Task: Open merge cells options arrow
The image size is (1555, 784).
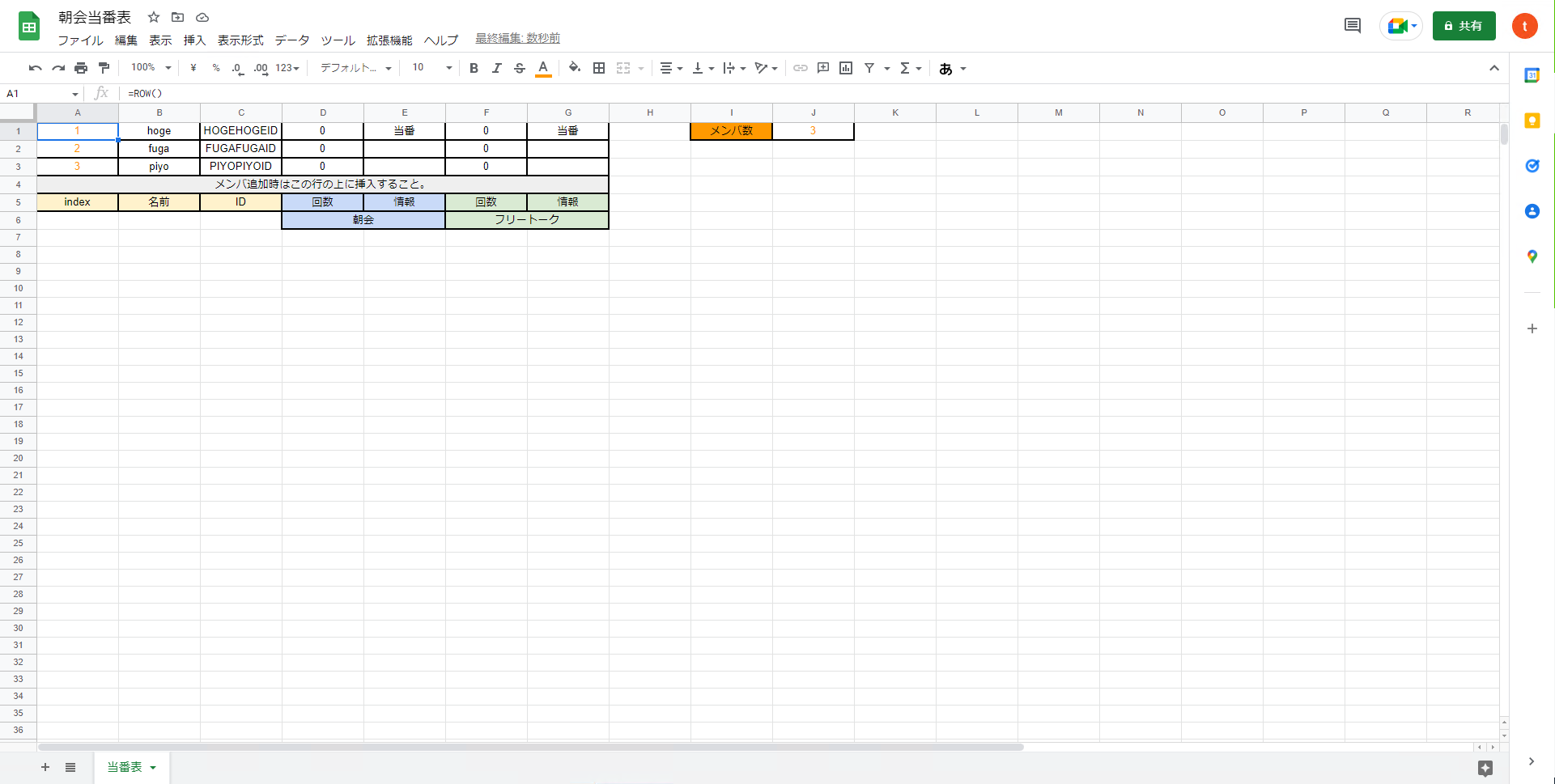Action: [641, 69]
